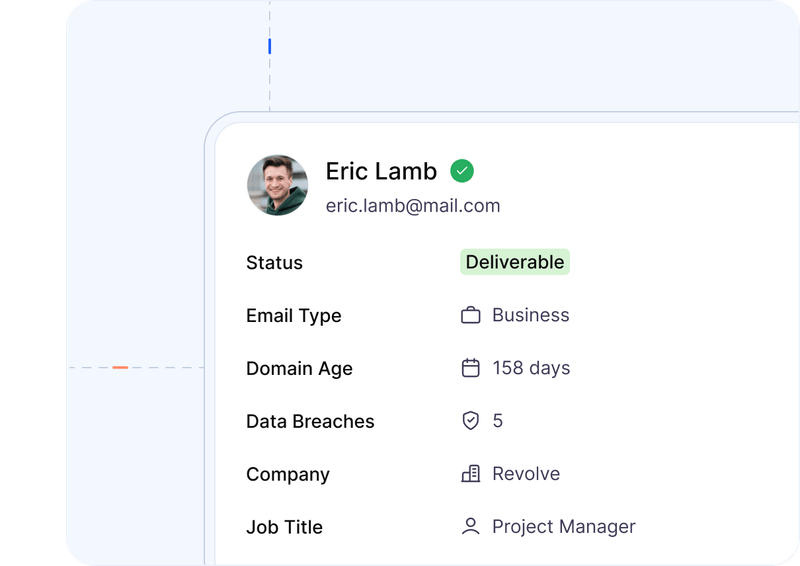Click the 158 days value
The image size is (800, 566).
click(x=531, y=368)
